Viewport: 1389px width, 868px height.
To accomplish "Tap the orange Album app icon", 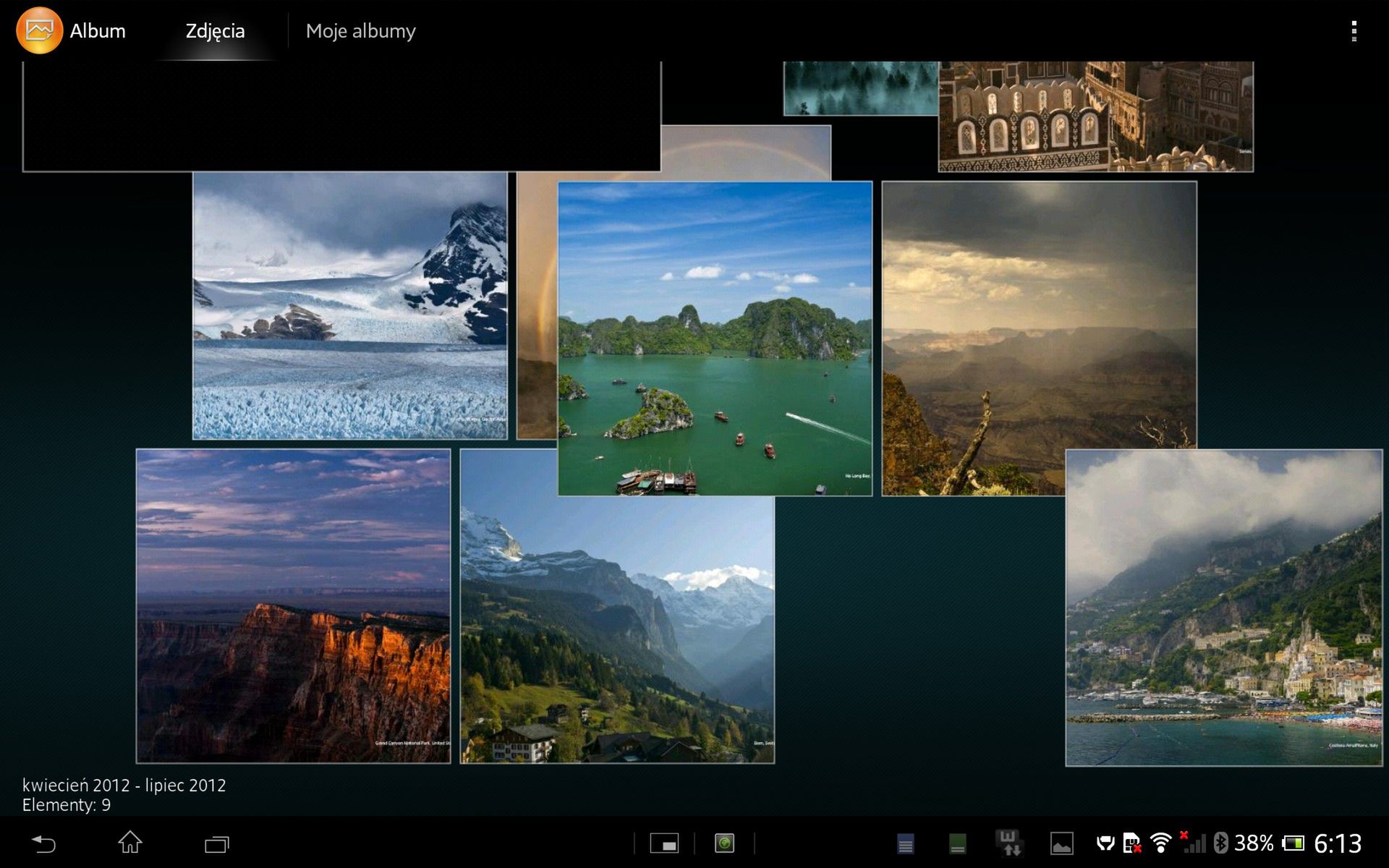I will [39, 31].
